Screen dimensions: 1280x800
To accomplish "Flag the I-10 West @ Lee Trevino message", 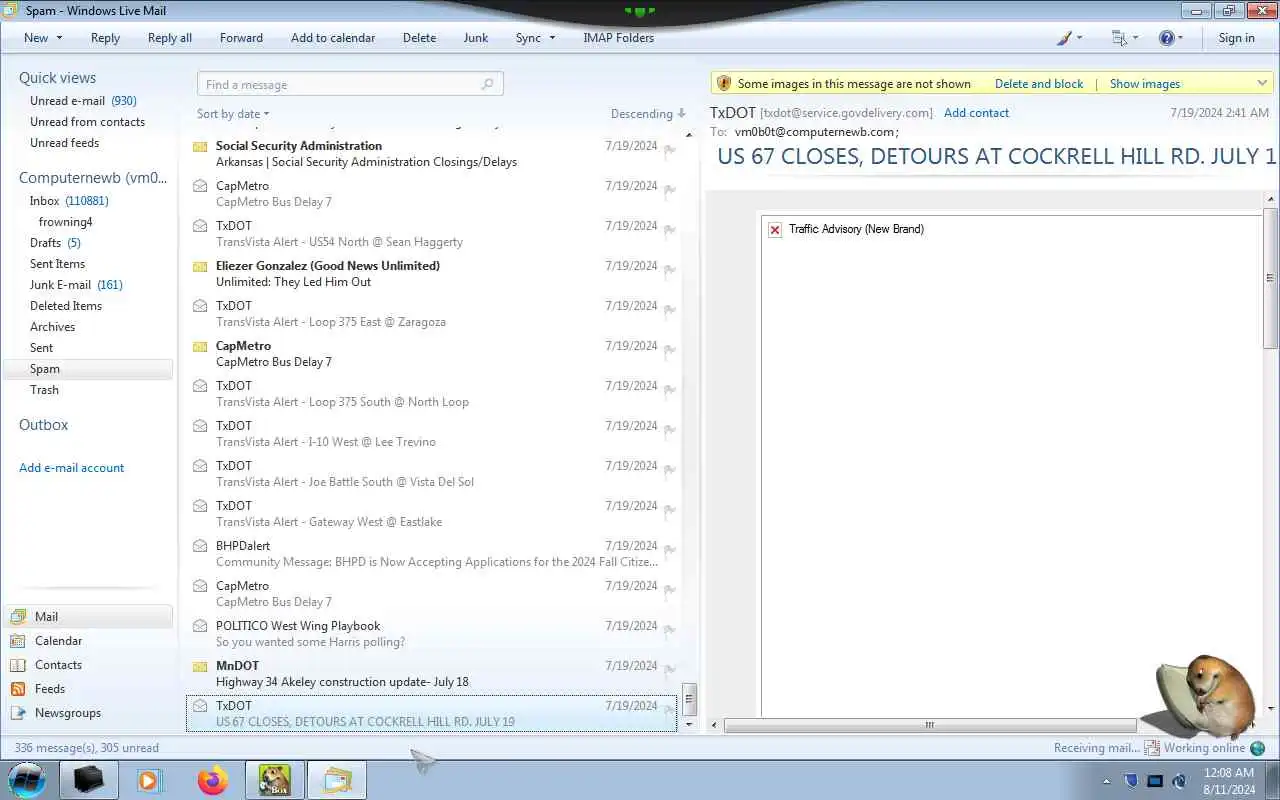I will click(670, 430).
